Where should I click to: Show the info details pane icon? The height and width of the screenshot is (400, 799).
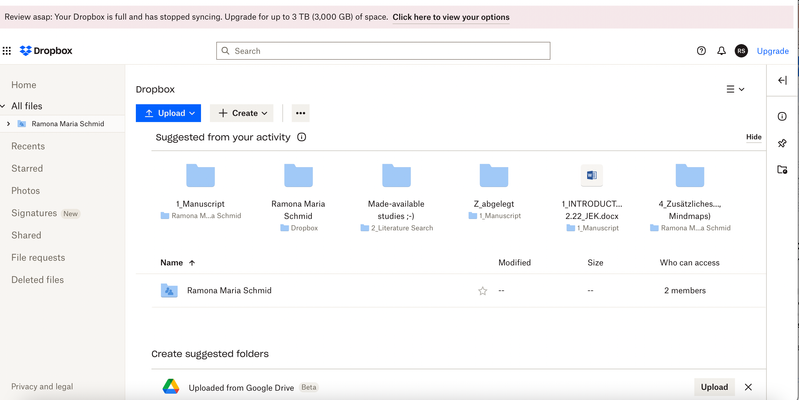[782, 117]
